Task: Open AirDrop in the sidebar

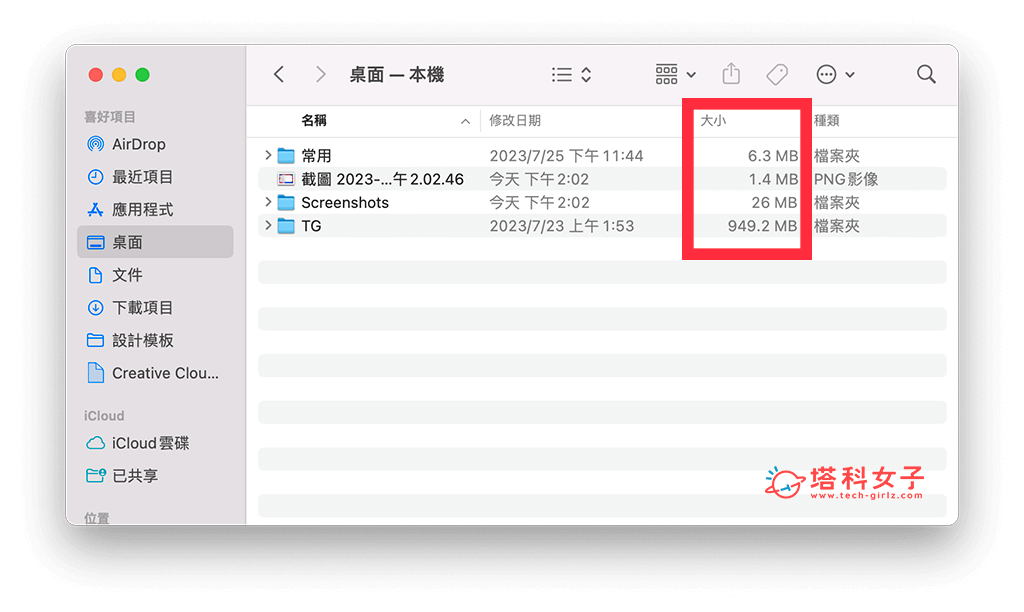Action: [155, 144]
